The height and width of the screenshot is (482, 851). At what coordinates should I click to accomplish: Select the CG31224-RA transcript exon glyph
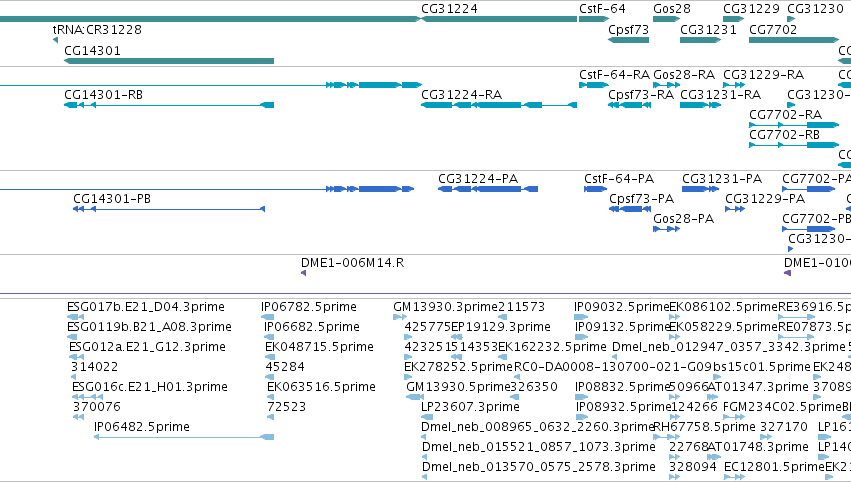499,105
